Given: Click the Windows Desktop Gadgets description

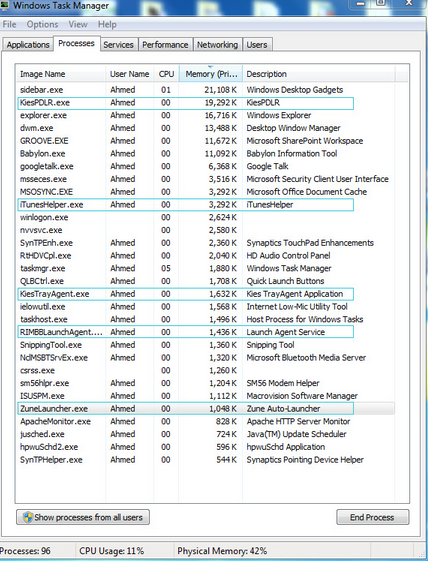Looking at the screenshot, I should coord(295,90).
